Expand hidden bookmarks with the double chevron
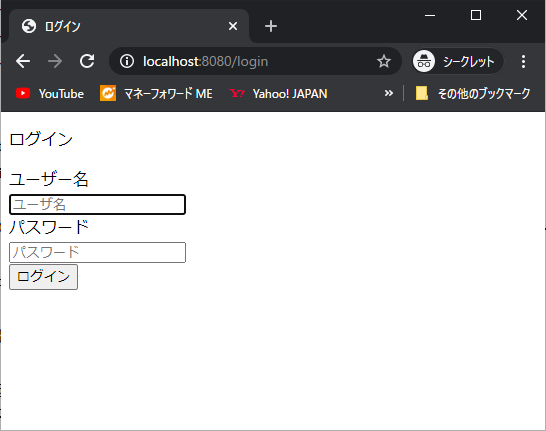Image resolution: width=546 pixels, height=431 pixels. (389, 93)
